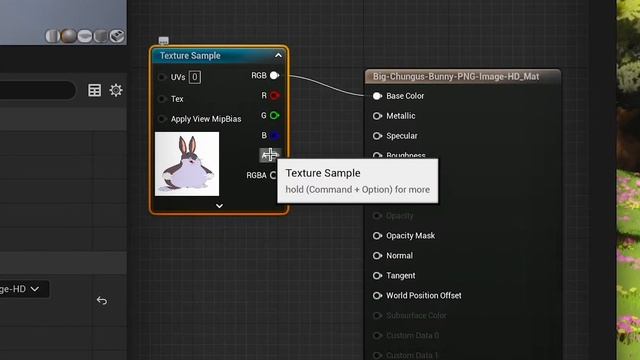Click the Tangent input pin
The image size is (640, 360).
tap(377, 276)
